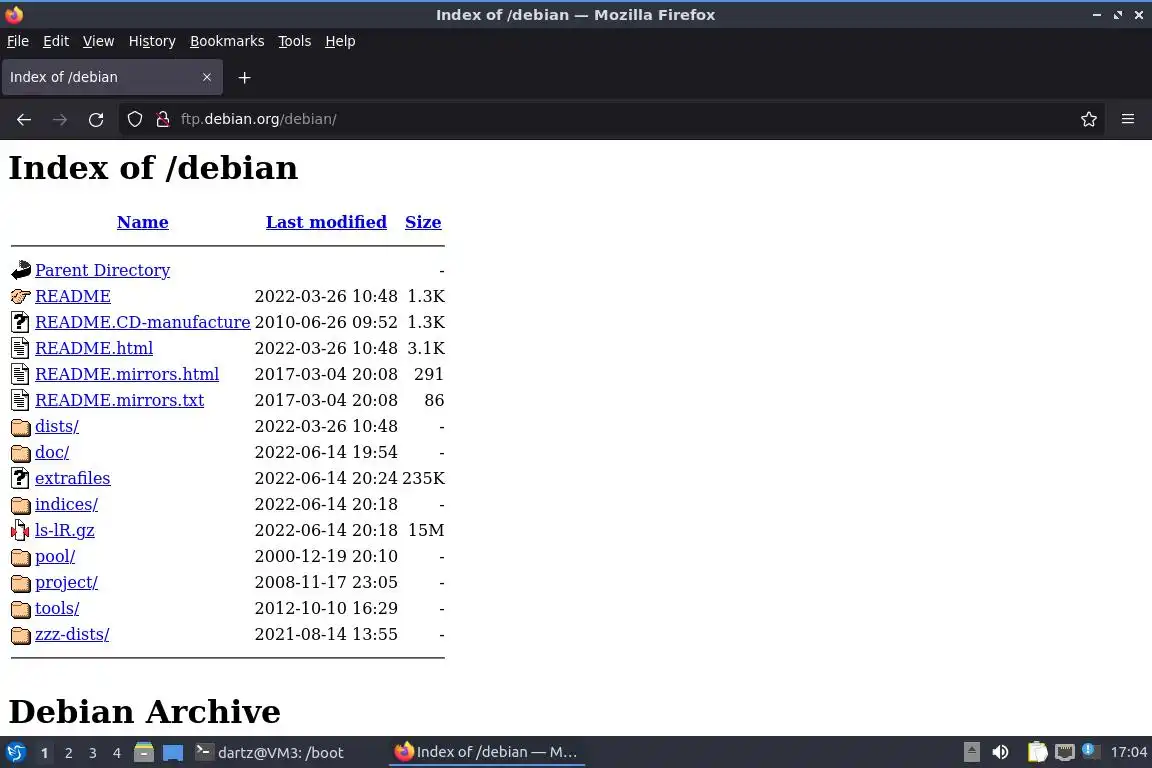Open the README.html link
This screenshot has height=768, width=1152.
pyautogui.click(x=94, y=348)
